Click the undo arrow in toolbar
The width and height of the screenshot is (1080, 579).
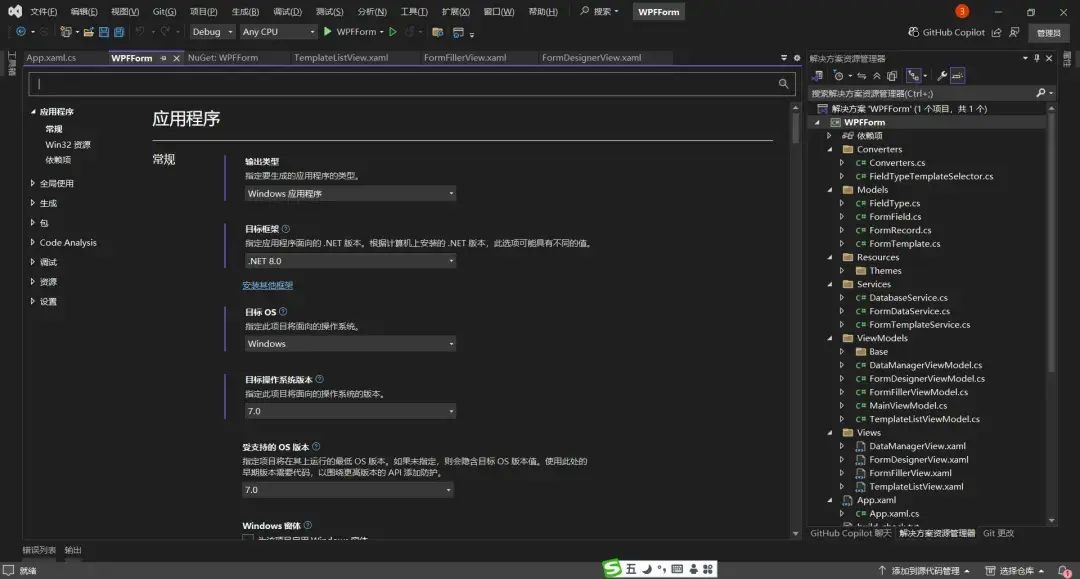pos(140,32)
